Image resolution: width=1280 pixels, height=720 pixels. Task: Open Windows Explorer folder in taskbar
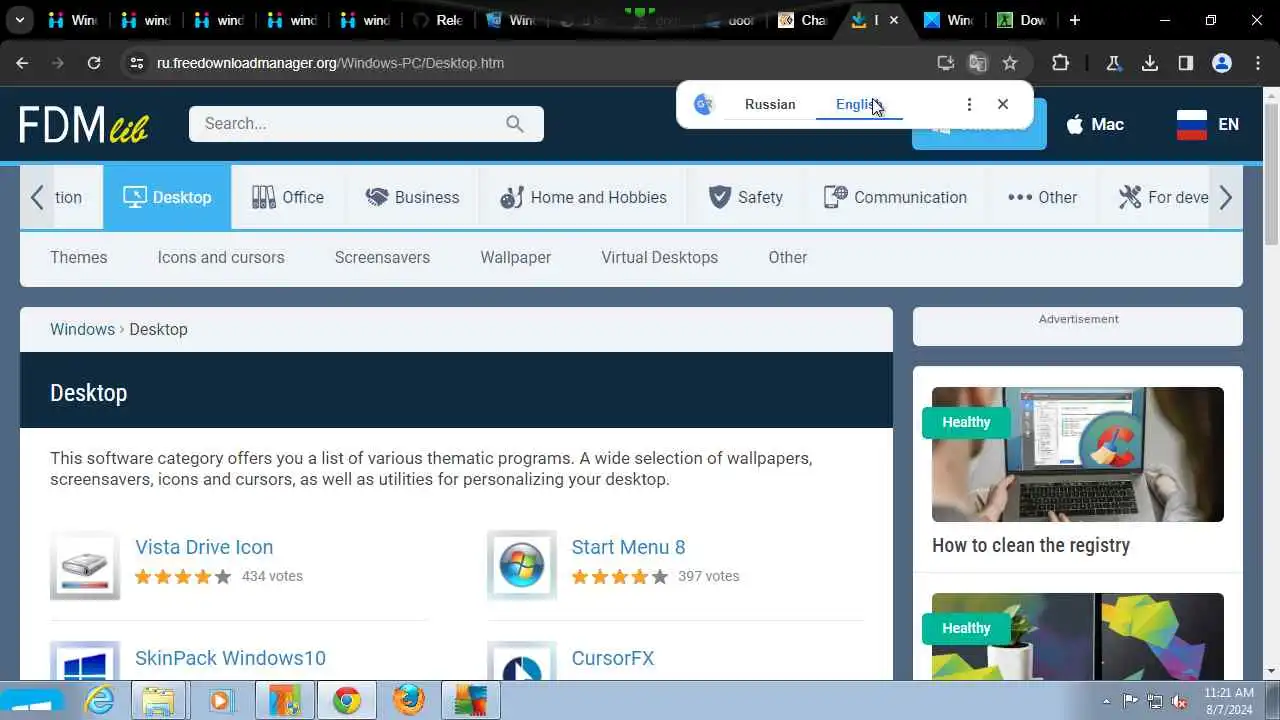(x=159, y=701)
